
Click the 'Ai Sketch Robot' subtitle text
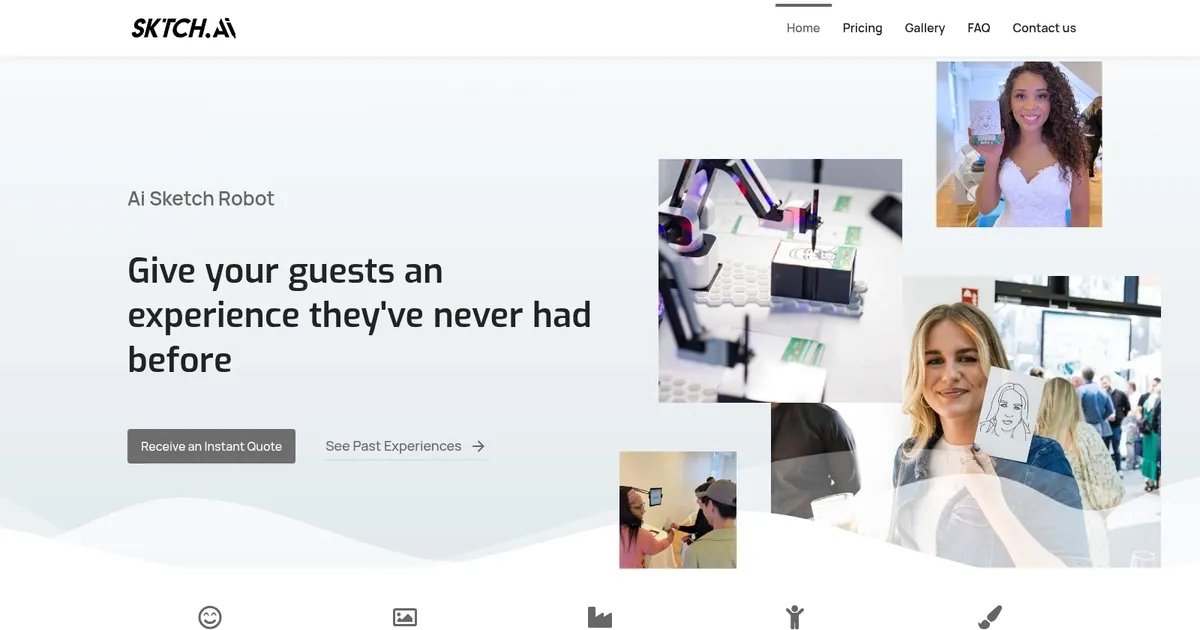coord(201,198)
